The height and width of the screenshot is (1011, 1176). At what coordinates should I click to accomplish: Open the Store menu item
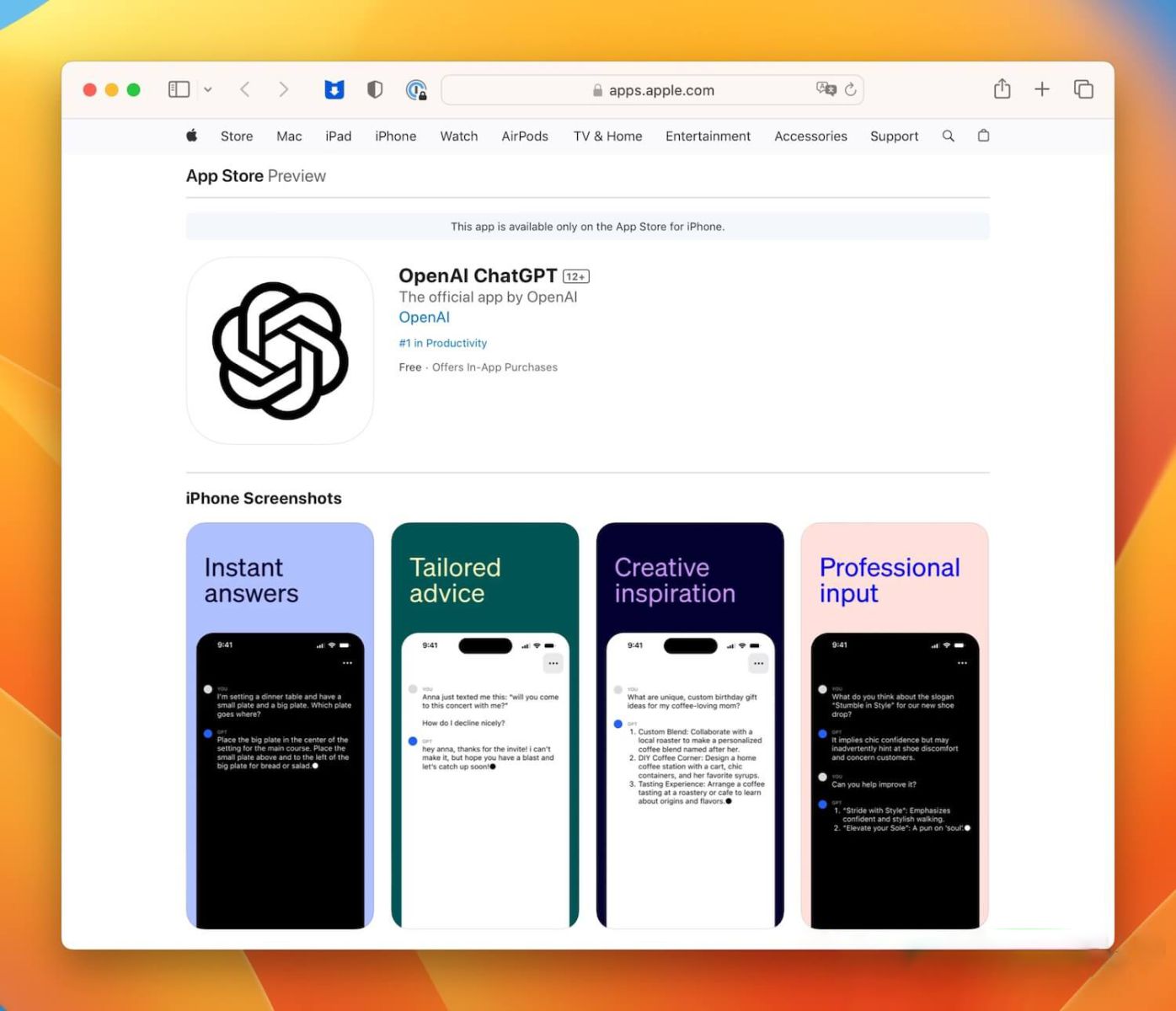237,136
